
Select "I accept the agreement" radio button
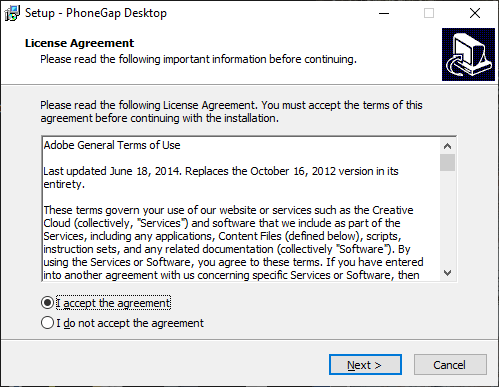(x=47, y=303)
